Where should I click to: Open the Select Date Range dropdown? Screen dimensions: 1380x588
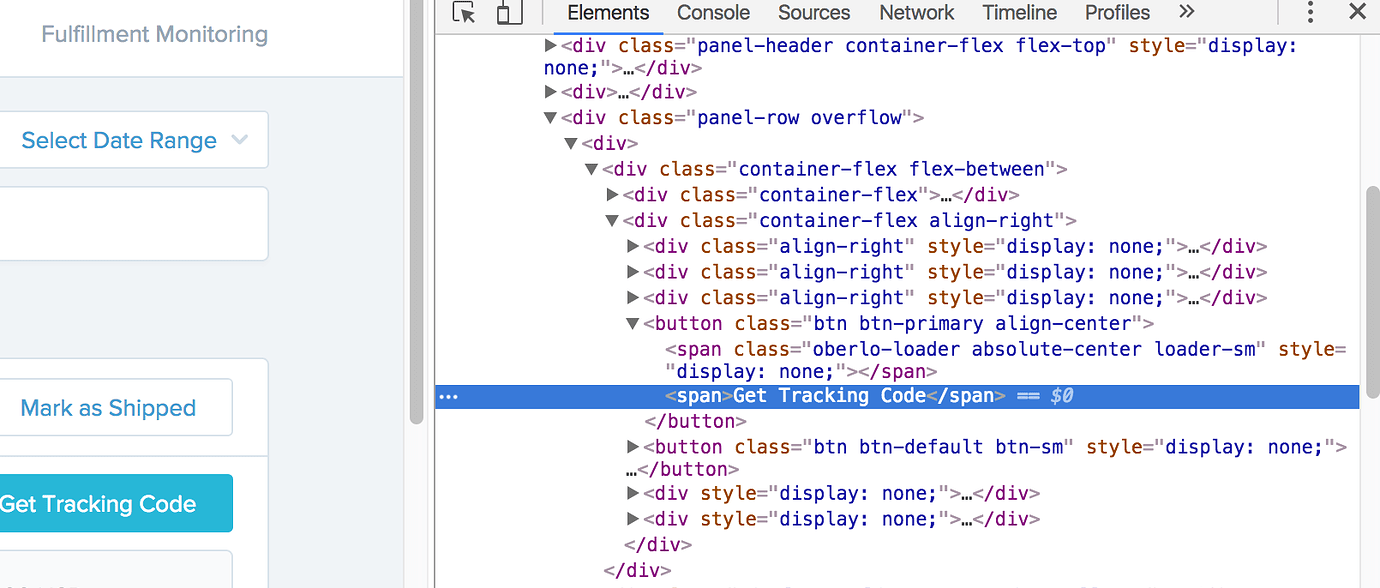point(135,140)
